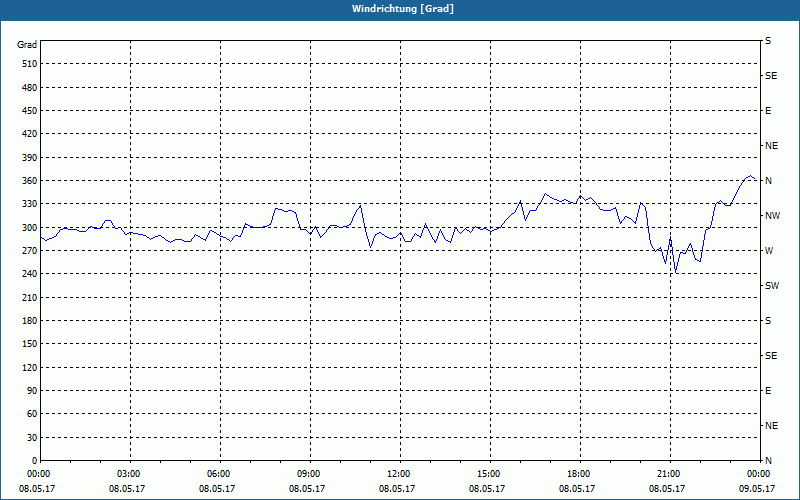Screen dimensions: 800x500
Task: Click the "Windrichtung [Grad]" chart title
Action: pyautogui.click(x=403, y=9)
